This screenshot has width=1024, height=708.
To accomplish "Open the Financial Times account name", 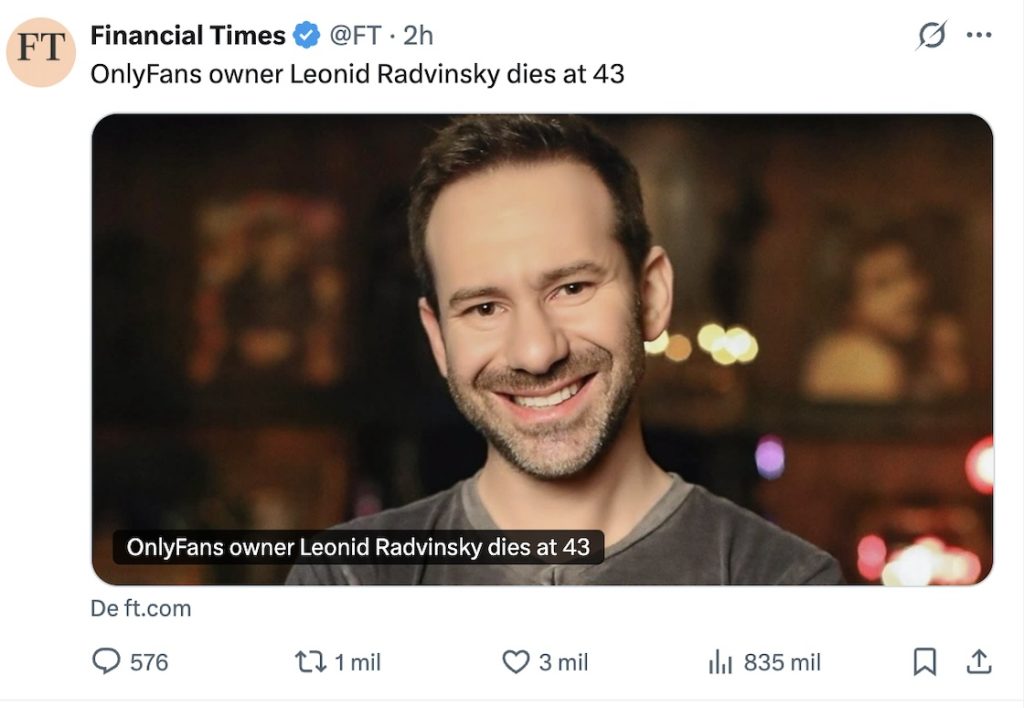I will pyautogui.click(x=188, y=34).
